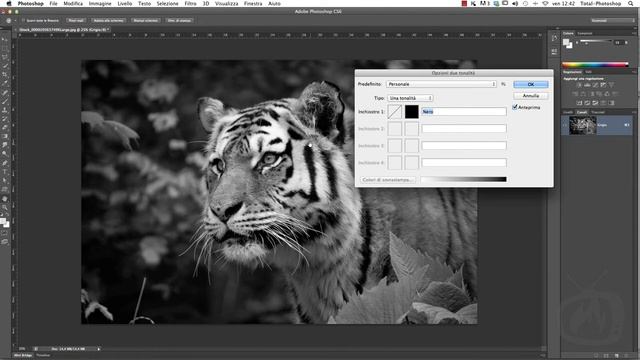The height and width of the screenshot is (360, 640).
Task: Open the Tipo dropdown showing Una tonalità
Action: click(x=410, y=98)
